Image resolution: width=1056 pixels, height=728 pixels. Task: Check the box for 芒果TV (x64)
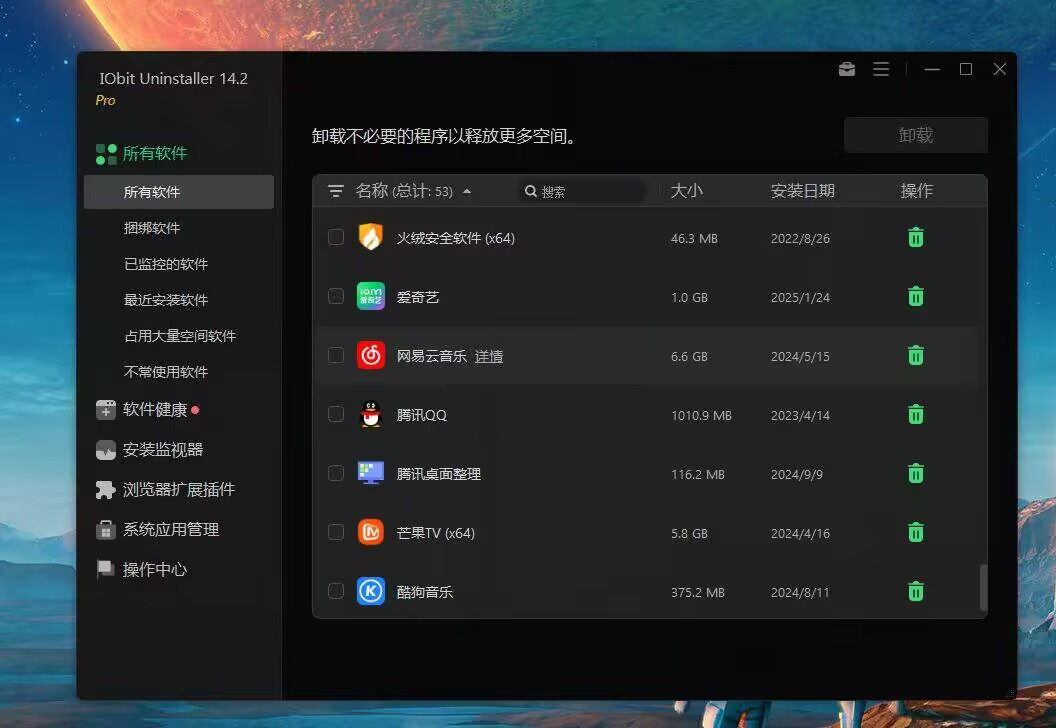click(x=335, y=532)
